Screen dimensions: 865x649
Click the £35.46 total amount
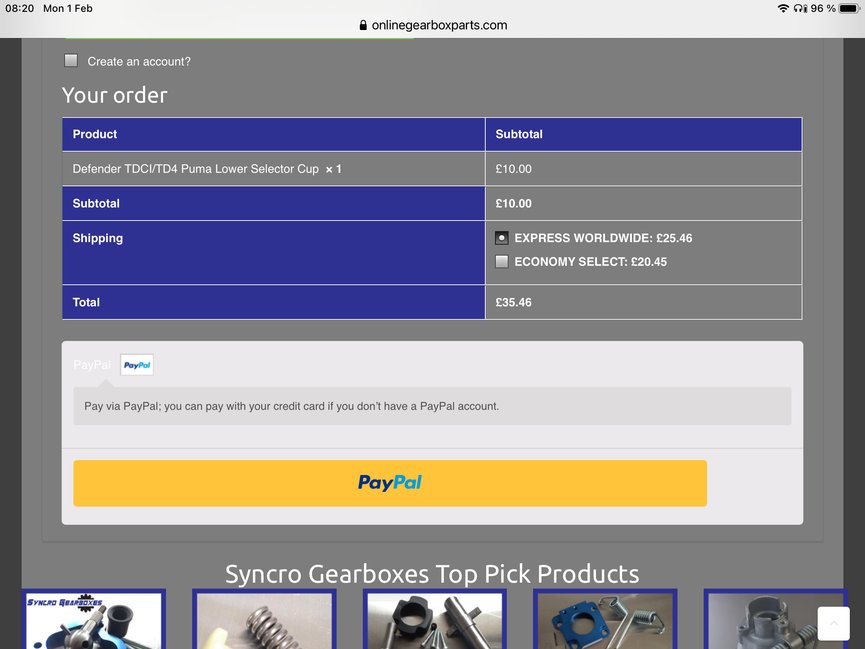[514, 302]
